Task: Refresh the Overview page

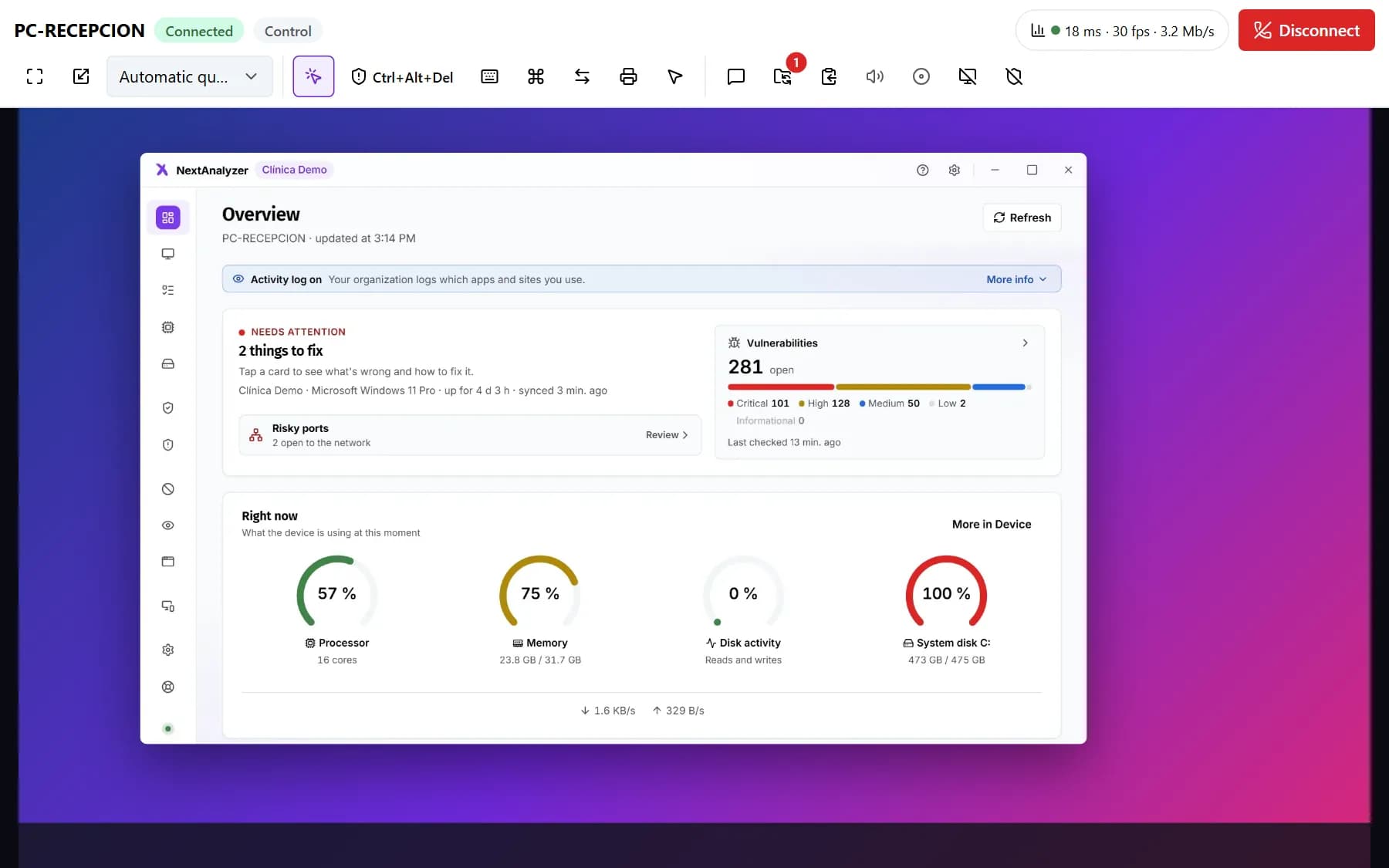Action: (1022, 218)
